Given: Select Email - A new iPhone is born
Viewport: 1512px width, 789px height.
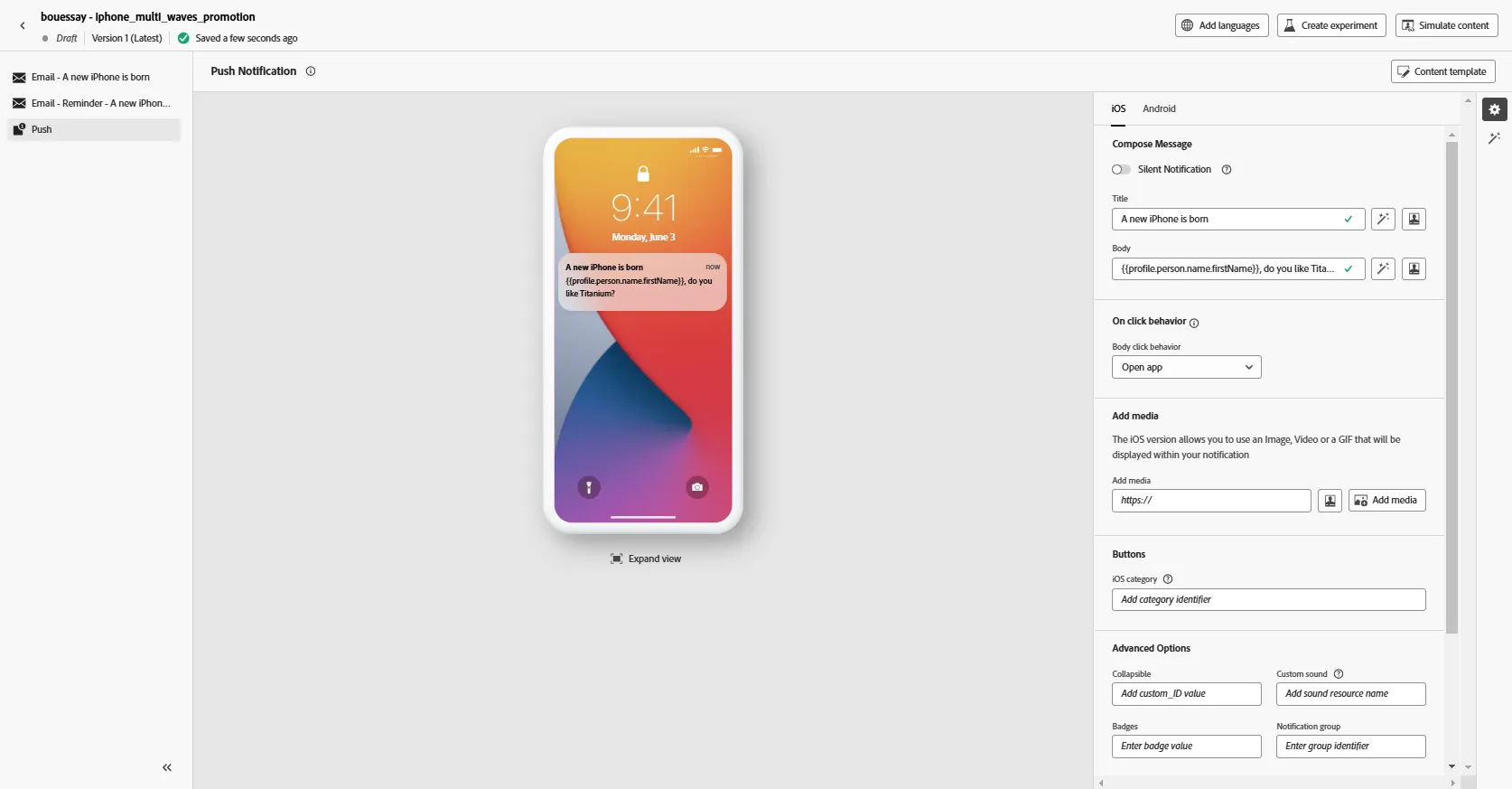Looking at the screenshot, I should point(94,78).
